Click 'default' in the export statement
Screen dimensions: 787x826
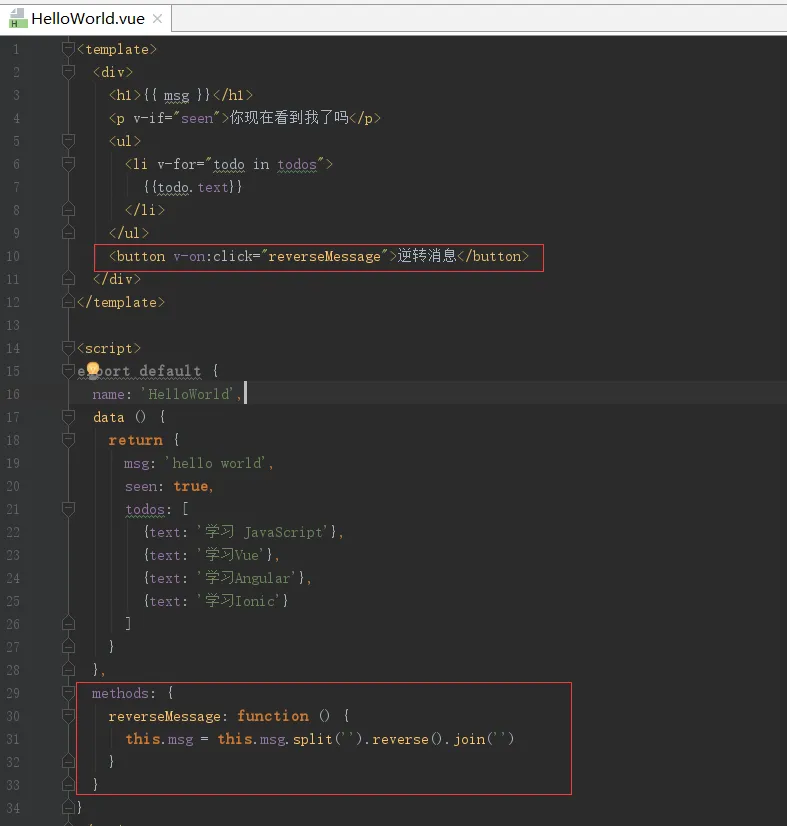coord(170,371)
